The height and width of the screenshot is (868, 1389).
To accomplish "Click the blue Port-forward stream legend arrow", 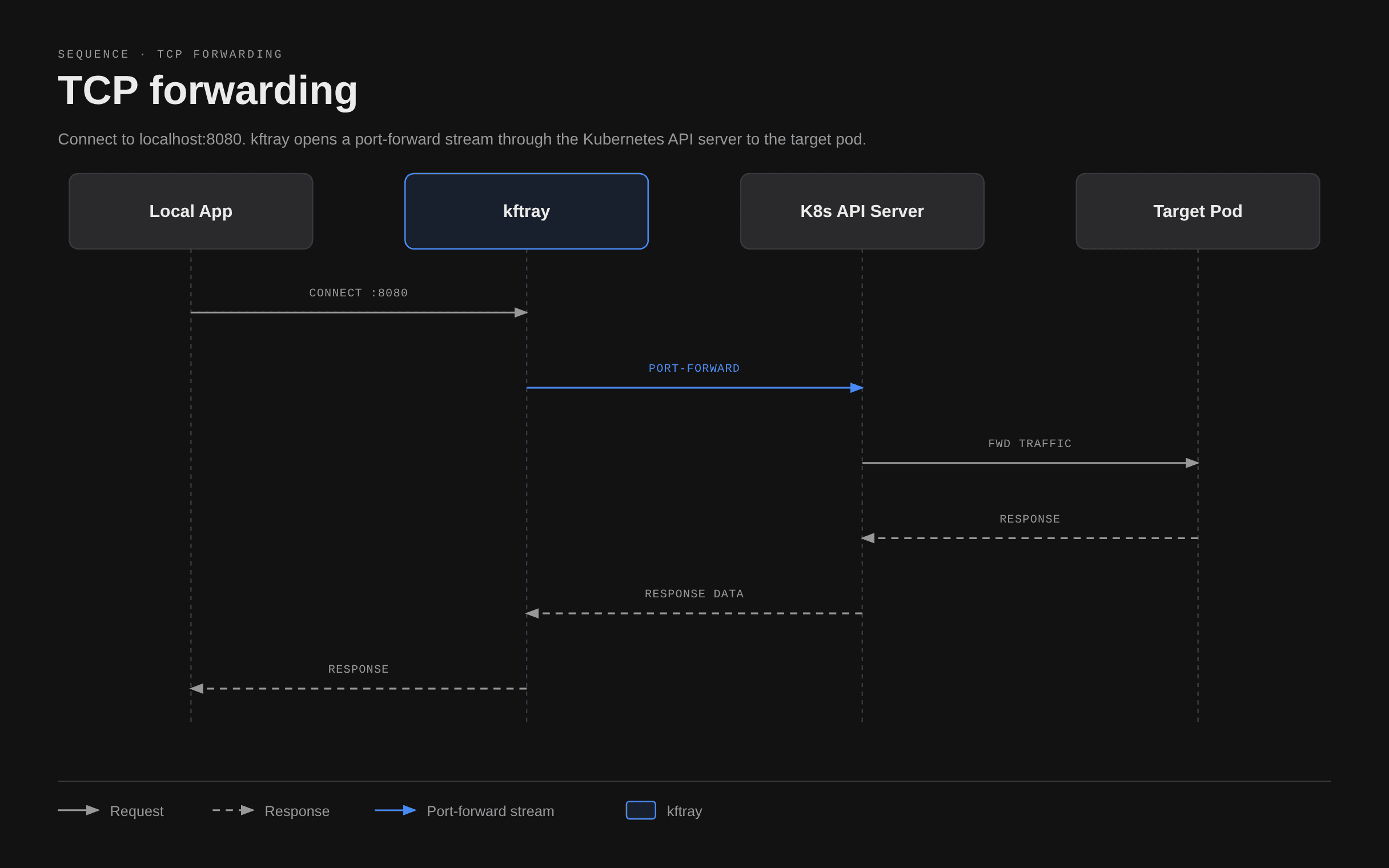I will pyautogui.click(x=395, y=810).
